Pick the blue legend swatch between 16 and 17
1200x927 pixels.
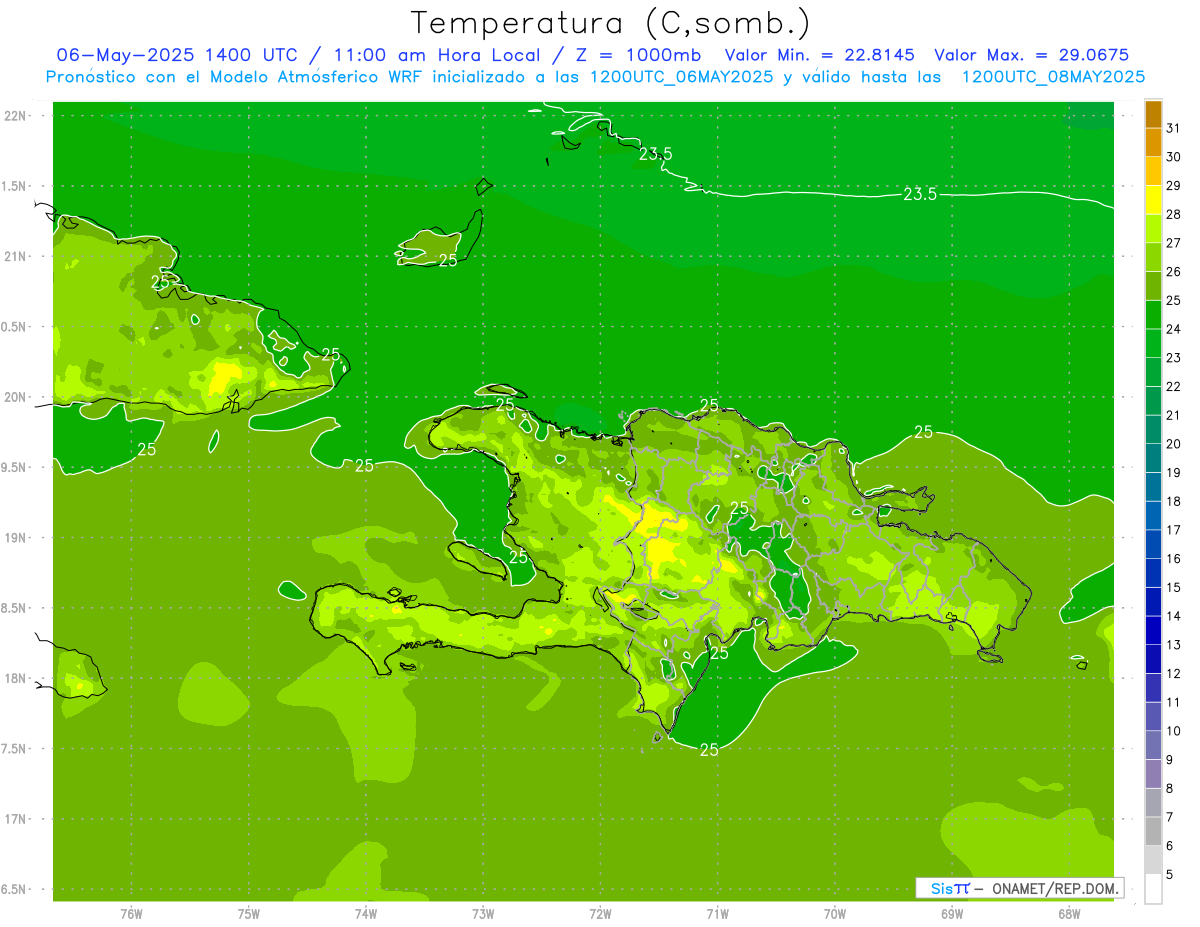(1153, 544)
